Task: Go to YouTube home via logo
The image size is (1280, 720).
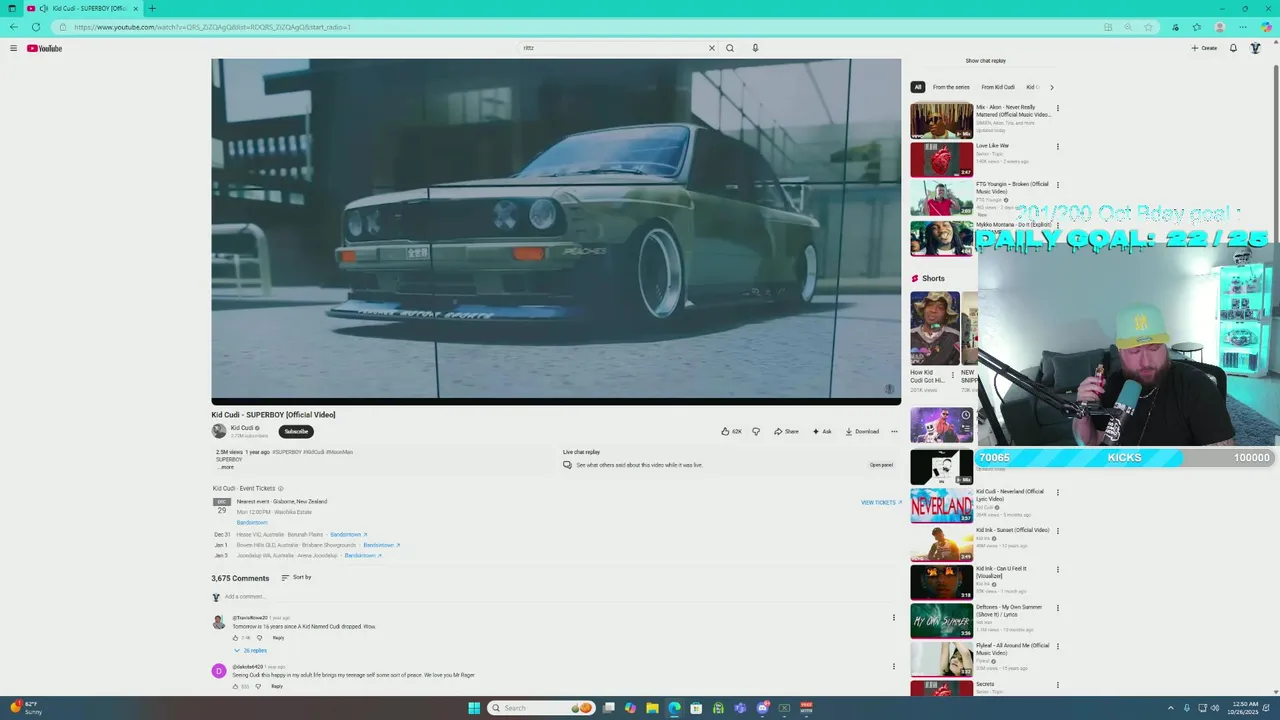Action: pyautogui.click(x=44, y=48)
